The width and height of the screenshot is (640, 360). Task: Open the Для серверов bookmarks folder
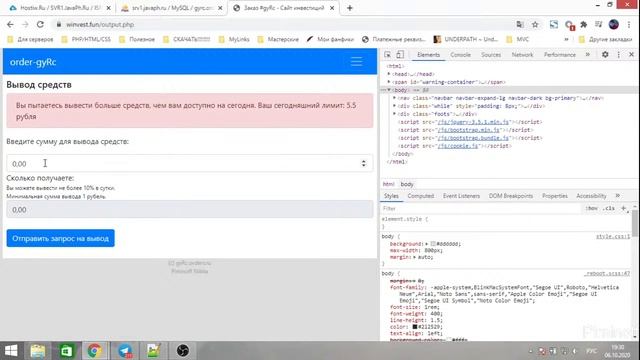(31, 40)
